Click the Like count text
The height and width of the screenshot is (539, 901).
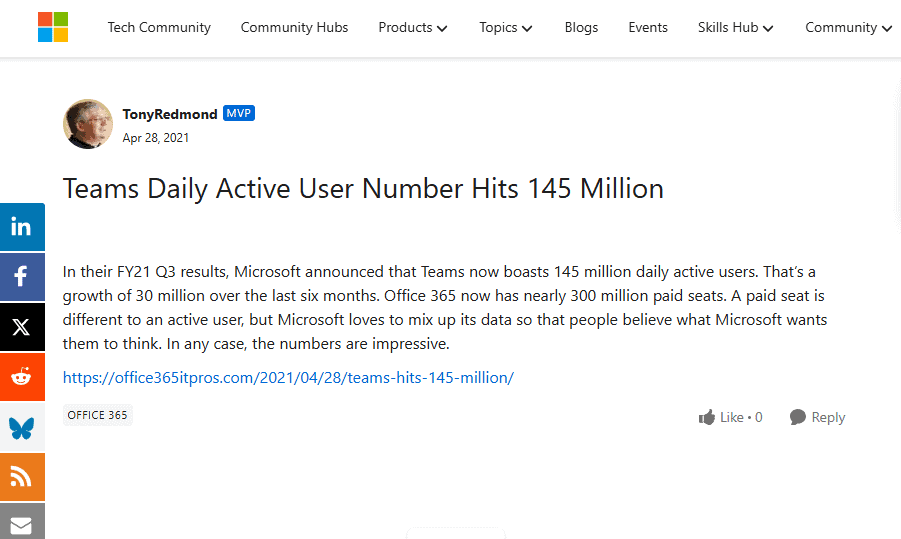[x=741, y=417]
